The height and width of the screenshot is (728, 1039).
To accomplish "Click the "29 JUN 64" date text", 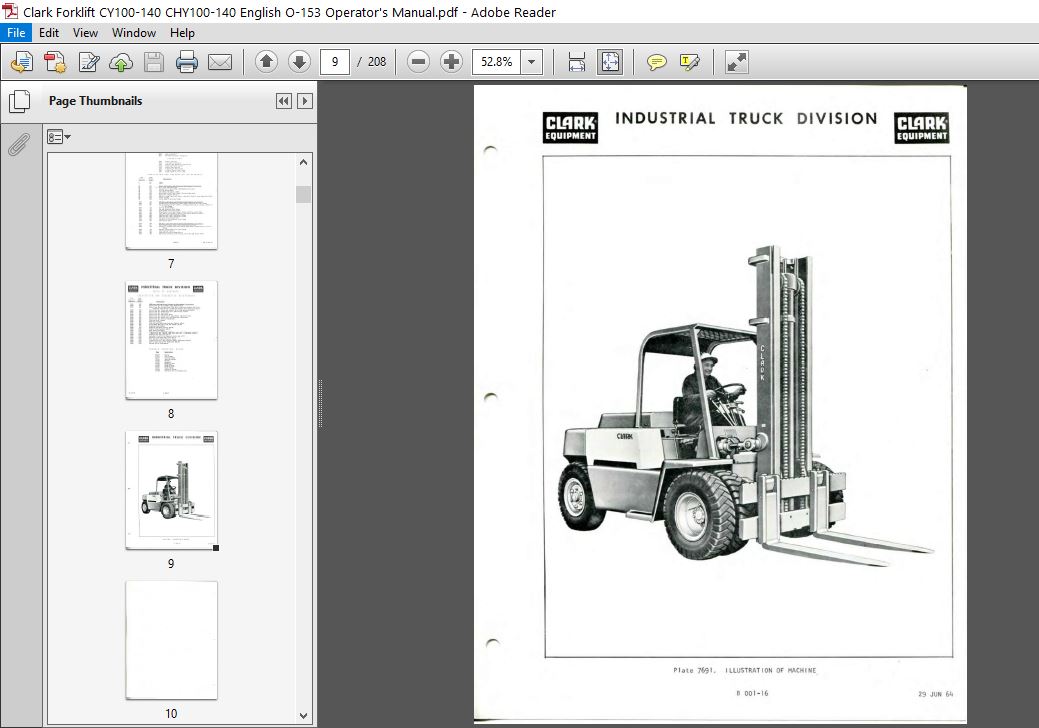I will pyautogui.click(x=936, y=694).
